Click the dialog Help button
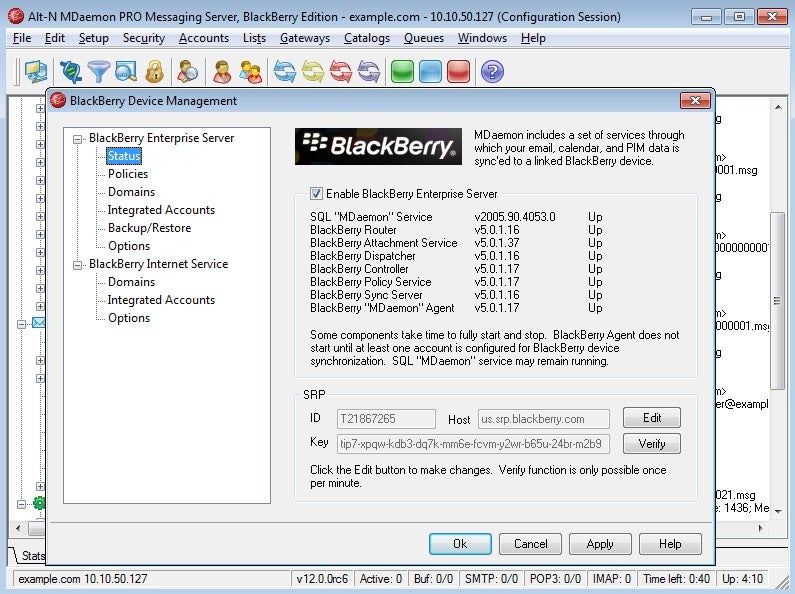This screenshot has height=594, width=795. (670, 544)
